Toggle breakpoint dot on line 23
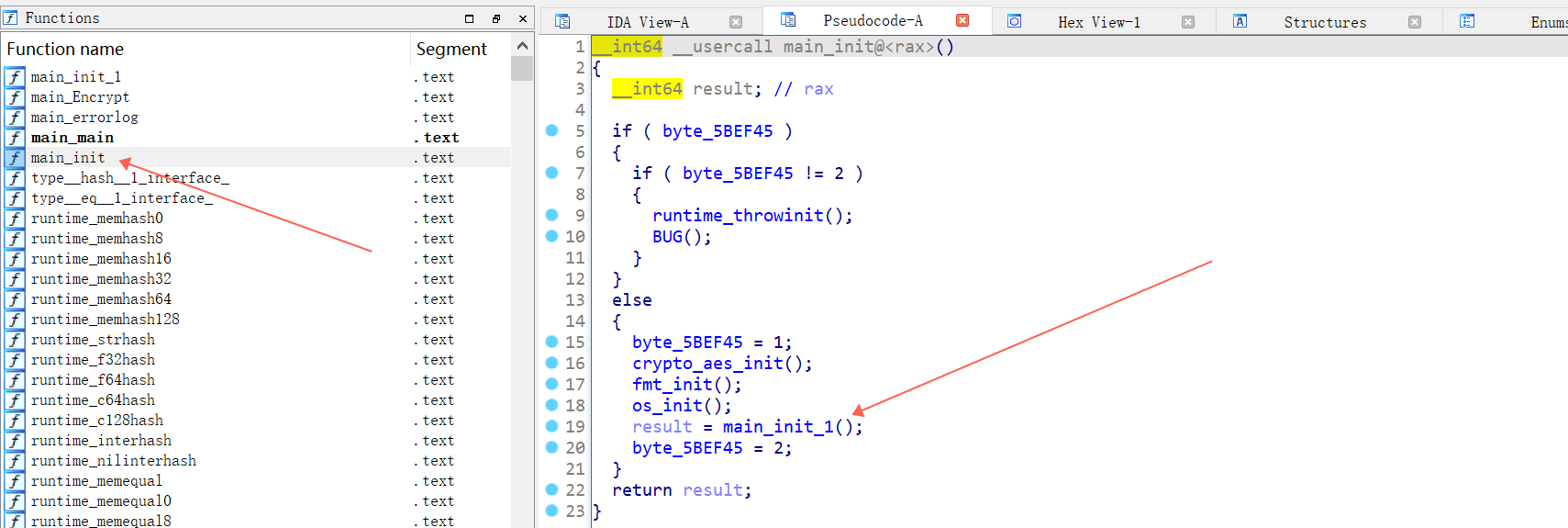The image size is (1568, 528). [551, 511]
